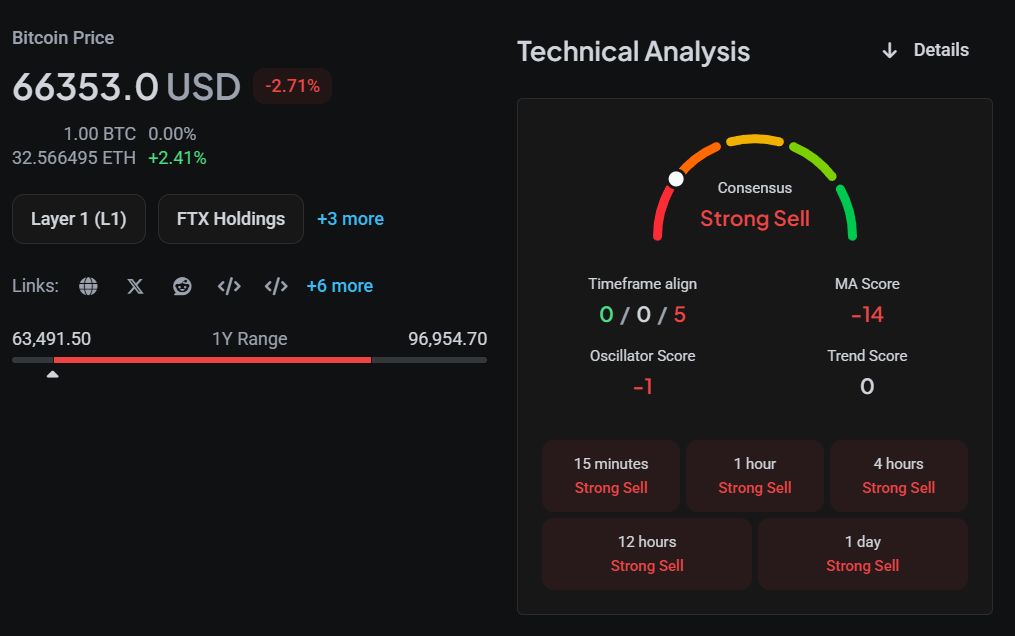Click the down arrow beside Details
1015x636 pixels.
pyautogui.click(x=889, y=50)
